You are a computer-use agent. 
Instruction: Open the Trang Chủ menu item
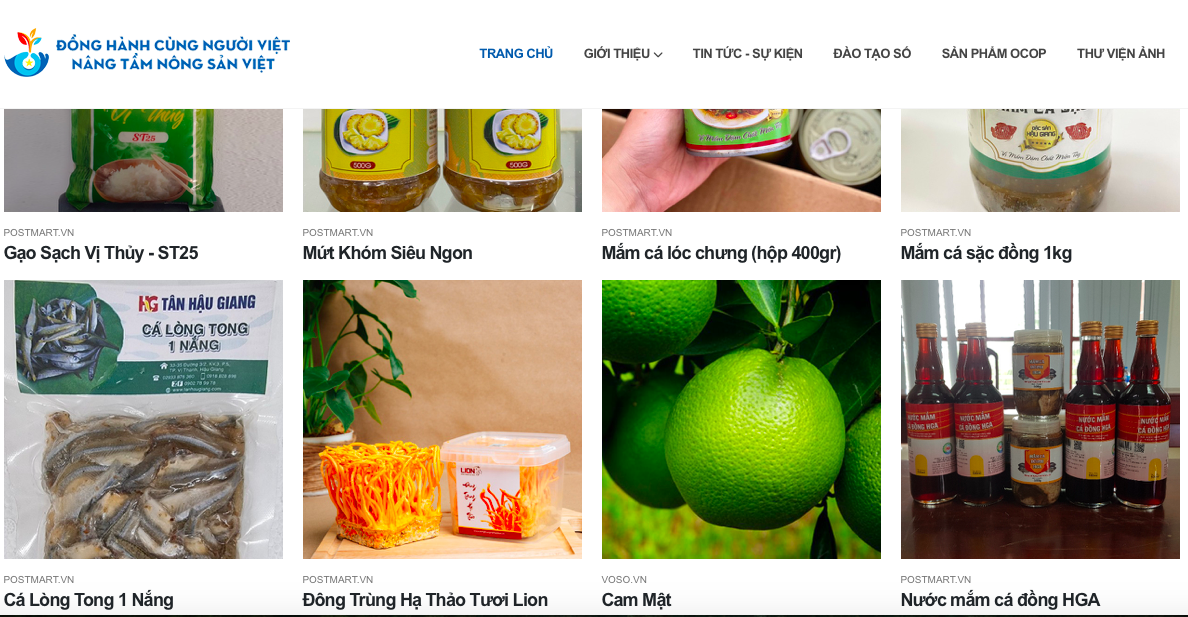click(516, 54)
